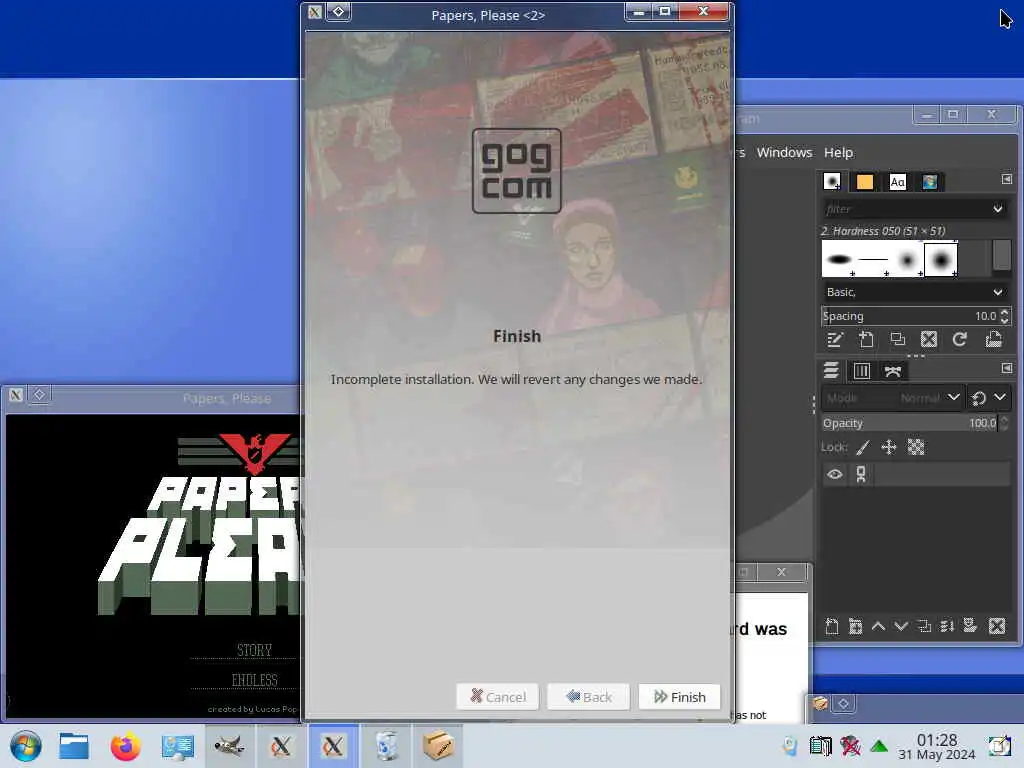Toggle lock alpha channel checkerboard icon

coord(916,447)
